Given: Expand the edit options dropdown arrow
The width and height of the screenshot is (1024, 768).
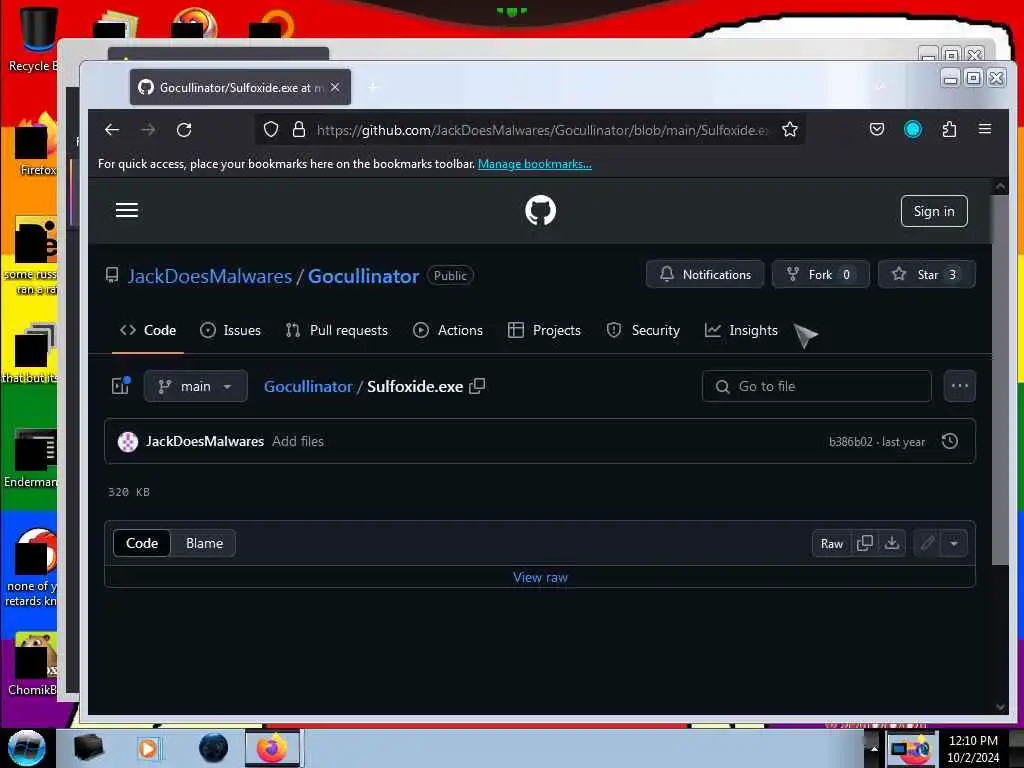Looking at the screenshot, I should [x=954, y=543].
